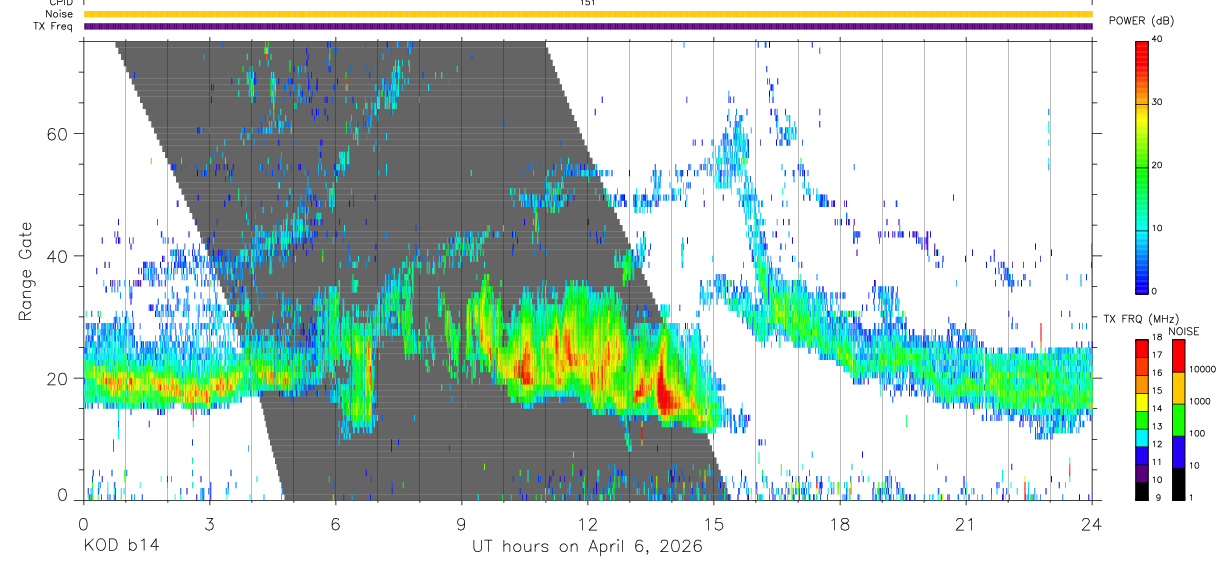The image size is (1228, 567).
Task: Click the yellow Noise bar at the top
Action: click(x=588, y=14)
